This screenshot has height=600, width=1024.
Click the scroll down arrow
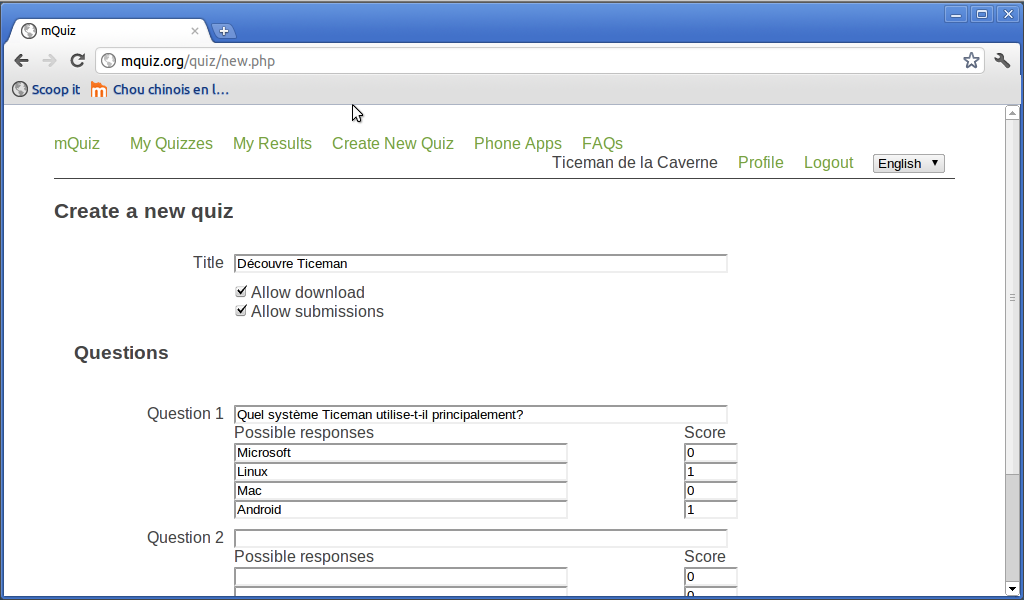1012,588
